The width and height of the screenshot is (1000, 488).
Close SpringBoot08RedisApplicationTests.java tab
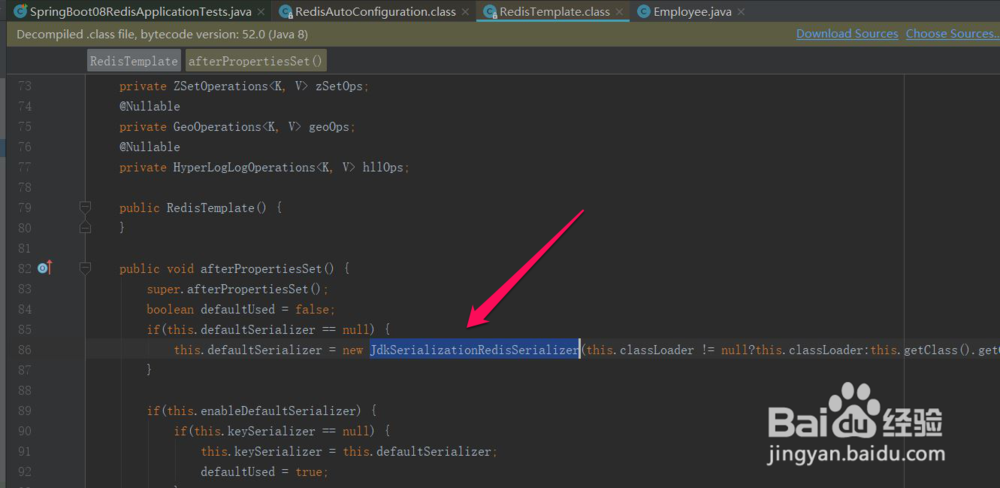[x=260, y=12]
